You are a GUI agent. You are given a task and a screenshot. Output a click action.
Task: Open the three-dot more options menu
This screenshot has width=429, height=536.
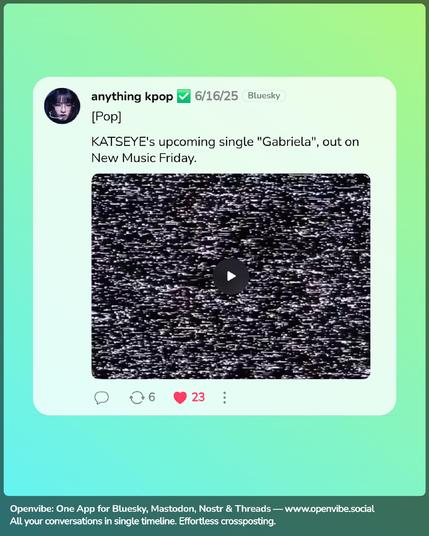(224, 398)
